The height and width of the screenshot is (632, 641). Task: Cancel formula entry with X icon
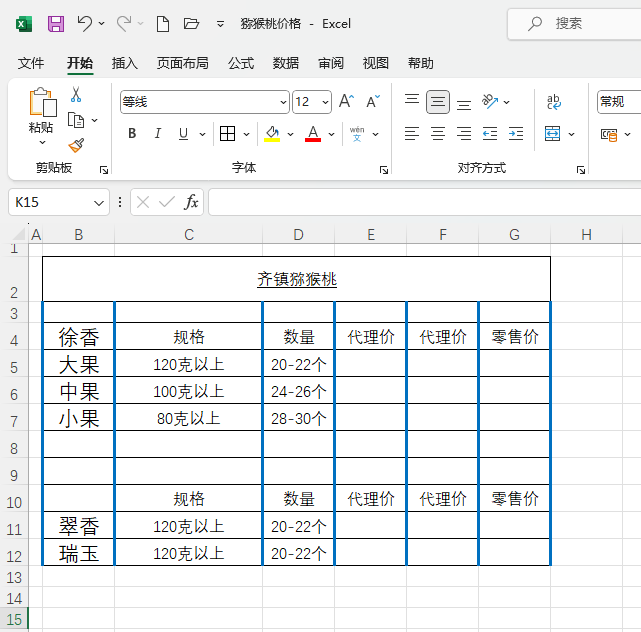tap(143, 202)
